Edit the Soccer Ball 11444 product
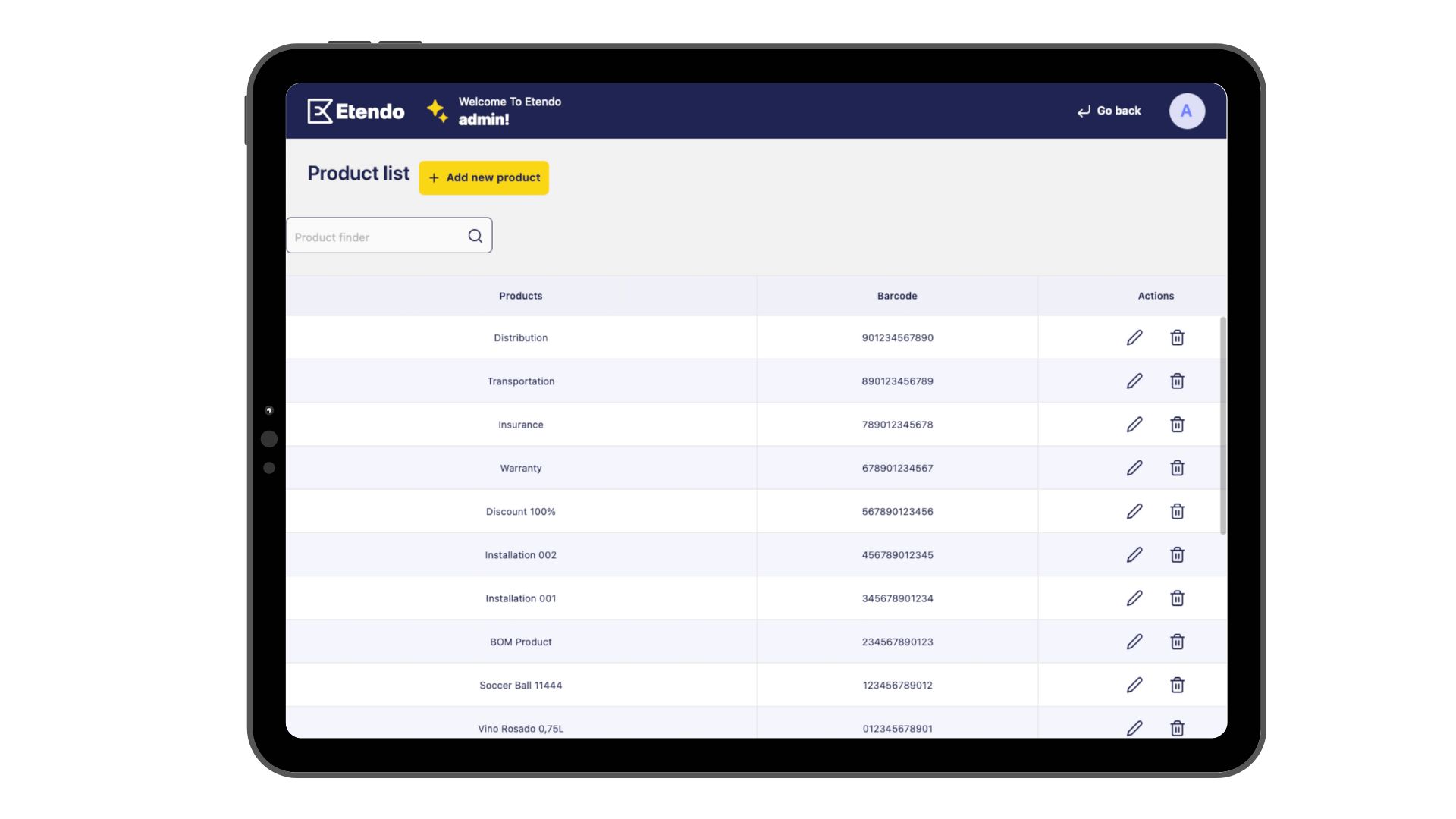 click(1134, 685)
